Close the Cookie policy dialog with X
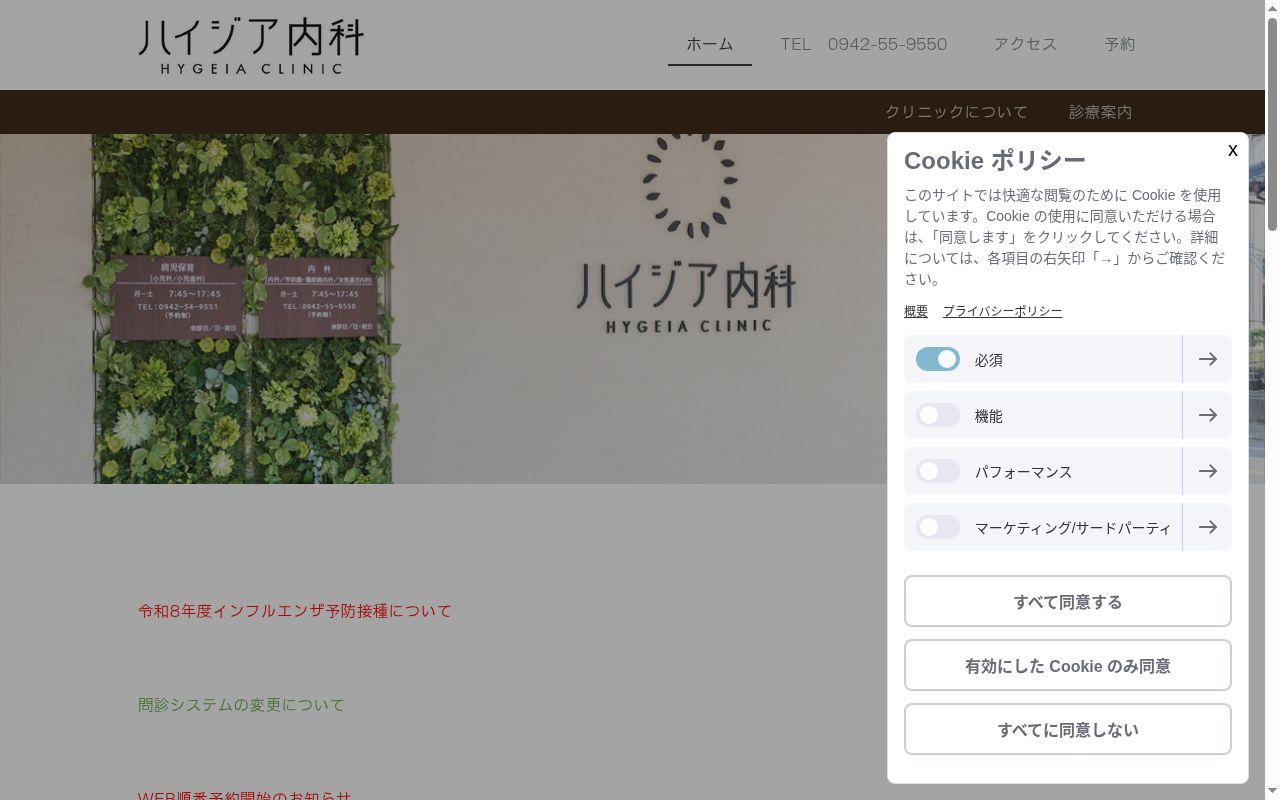The height and width of the screenshot is (800, 1280). 1233,150
